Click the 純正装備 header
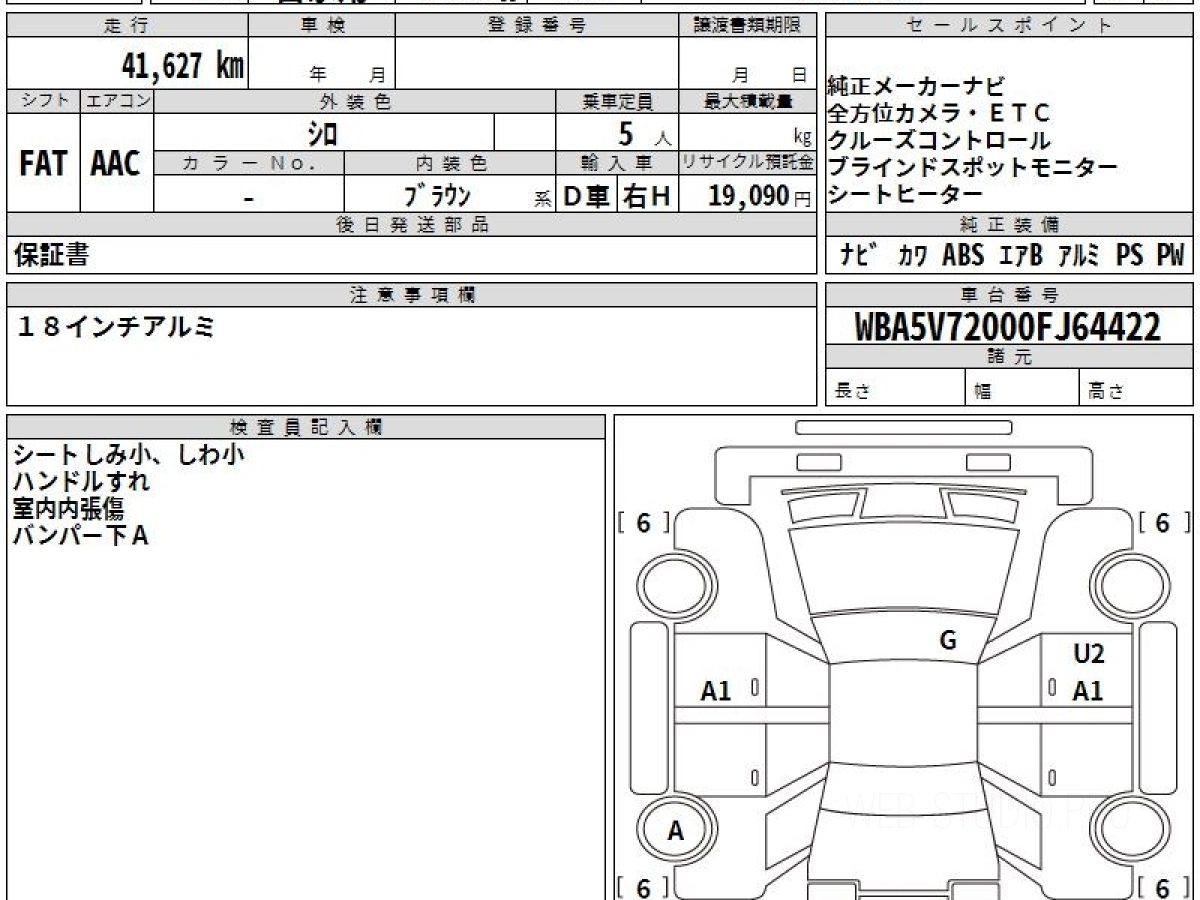1200x900 pixels. [x=1009, y=224]
